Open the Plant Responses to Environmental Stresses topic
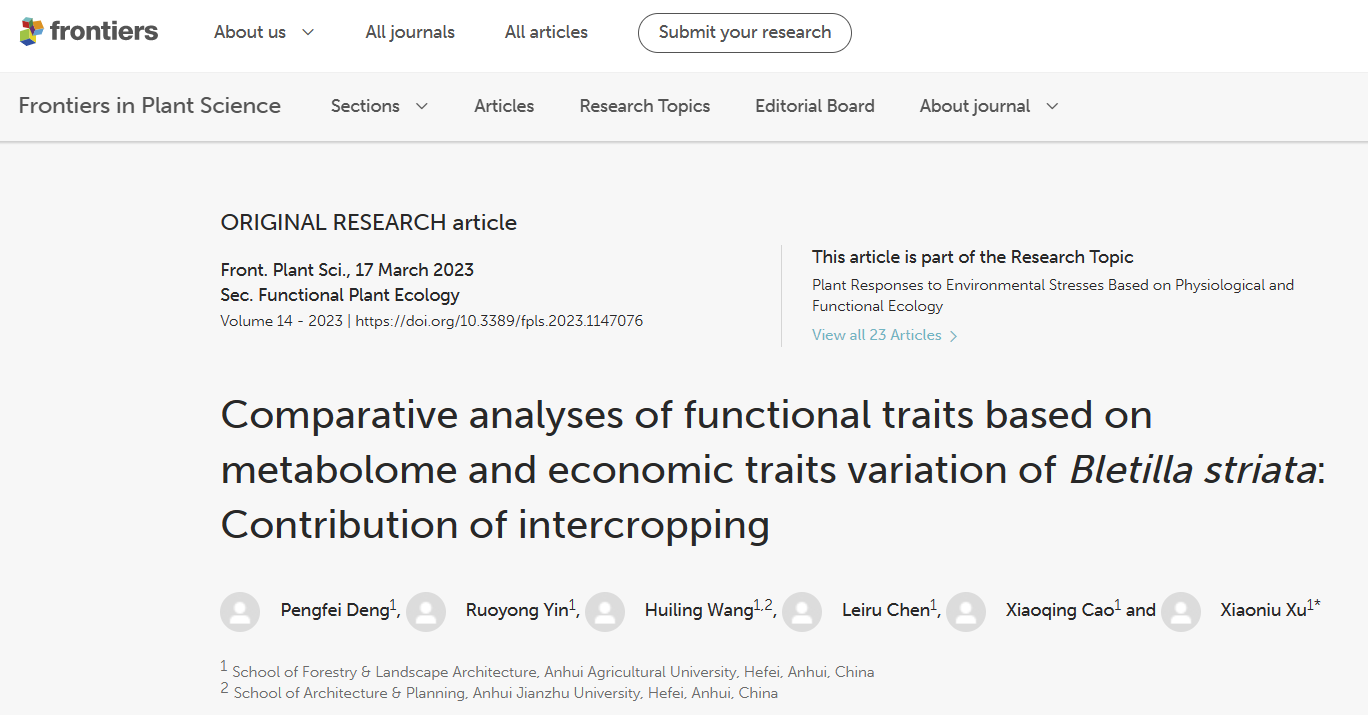Image resolution: width=1368 pixels, height=715 pixels. pos(1052,295)
